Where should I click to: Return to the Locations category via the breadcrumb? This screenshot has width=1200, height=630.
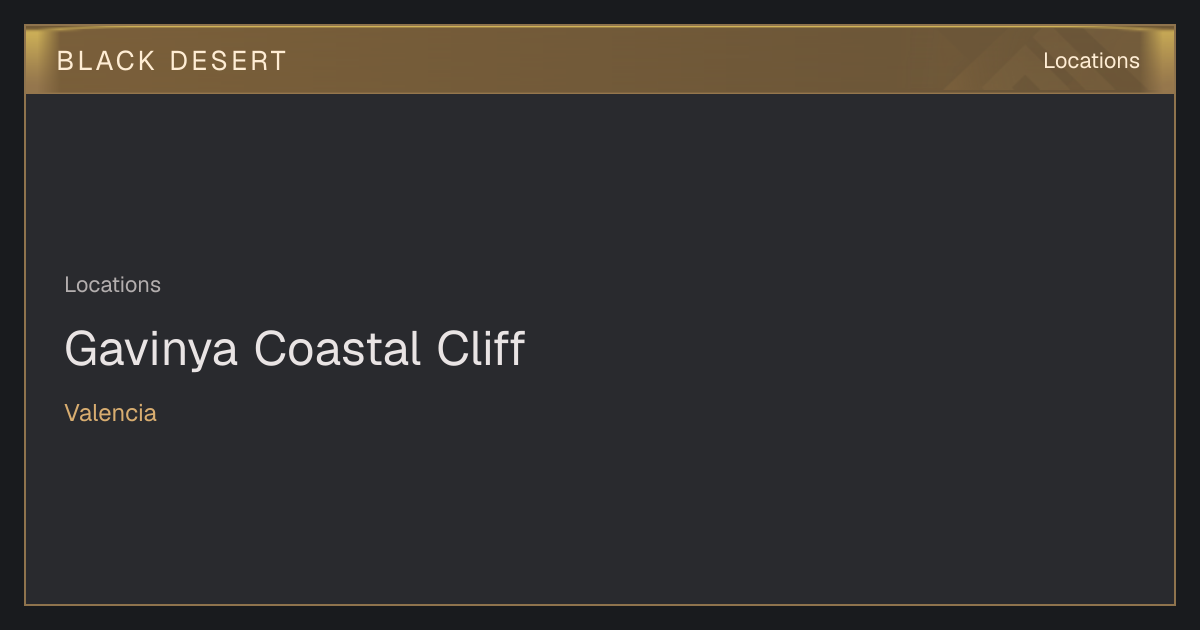coord(112,285)
